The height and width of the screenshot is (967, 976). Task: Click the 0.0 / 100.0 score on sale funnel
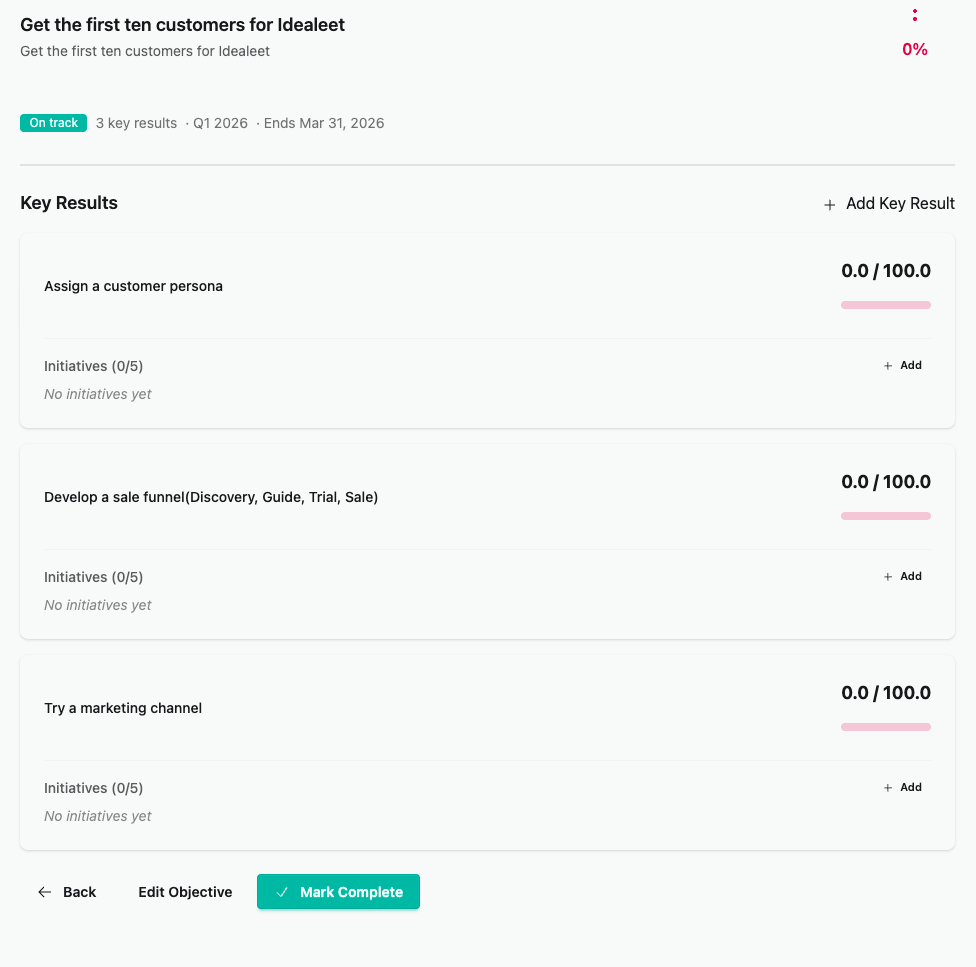pyautogui.click(x=885, y=481)
